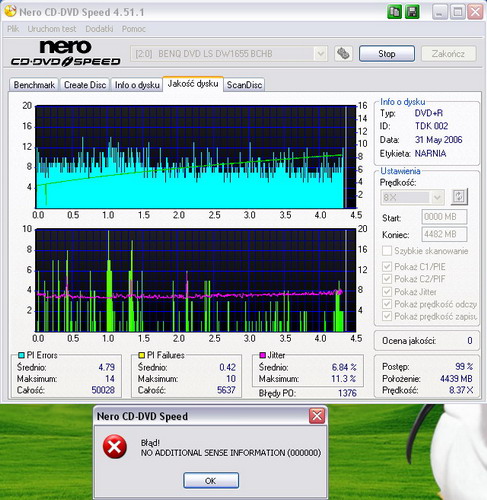This screenshot has width=487, height=500.
Task: Close the error dialog with X
Action: tap(317, 416)
